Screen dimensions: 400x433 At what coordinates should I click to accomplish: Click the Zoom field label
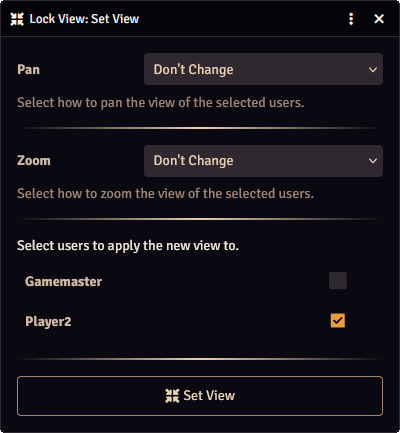(x=34, y=161)
